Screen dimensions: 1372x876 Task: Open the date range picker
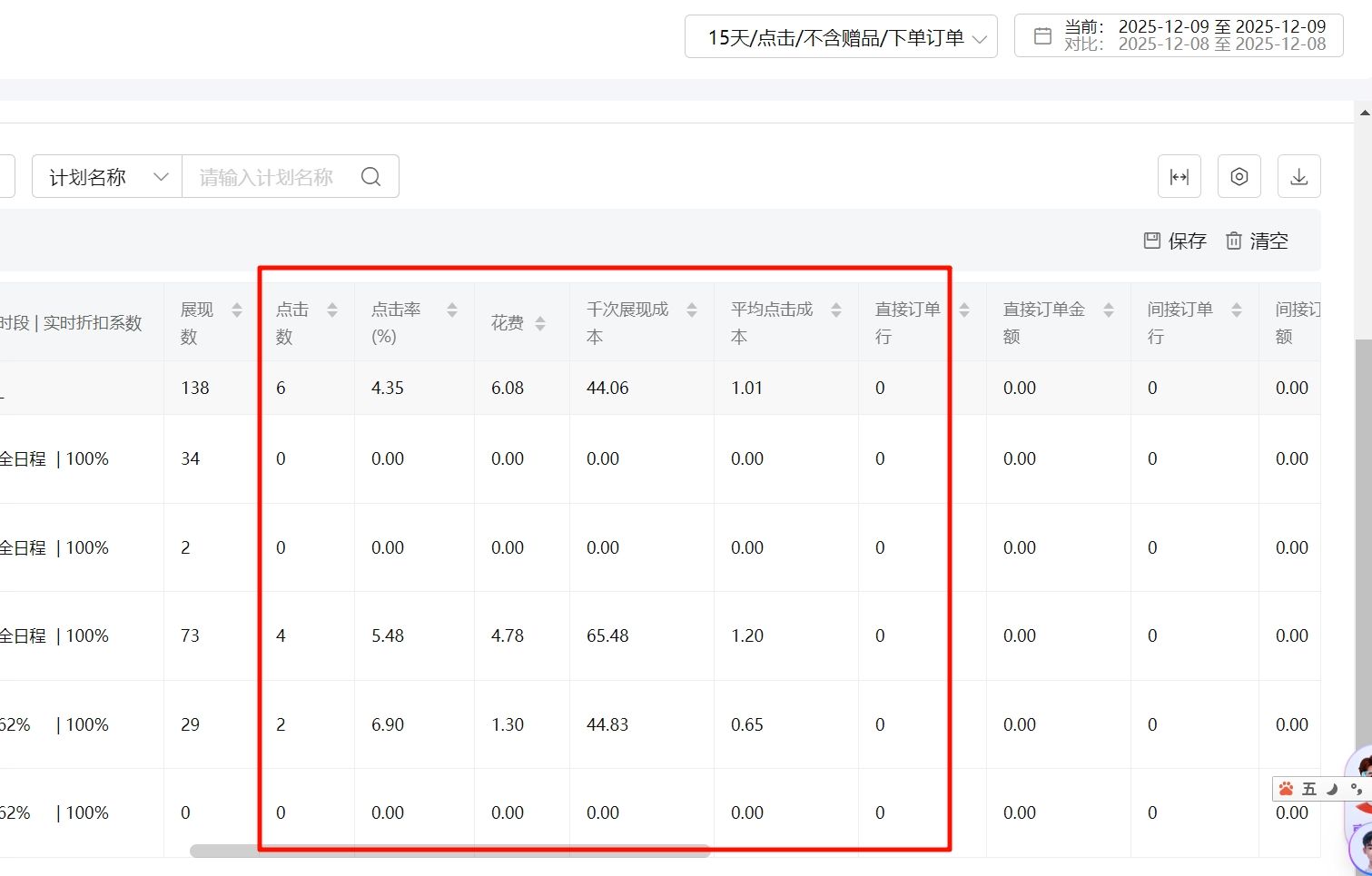click(x=1194, y=36)
